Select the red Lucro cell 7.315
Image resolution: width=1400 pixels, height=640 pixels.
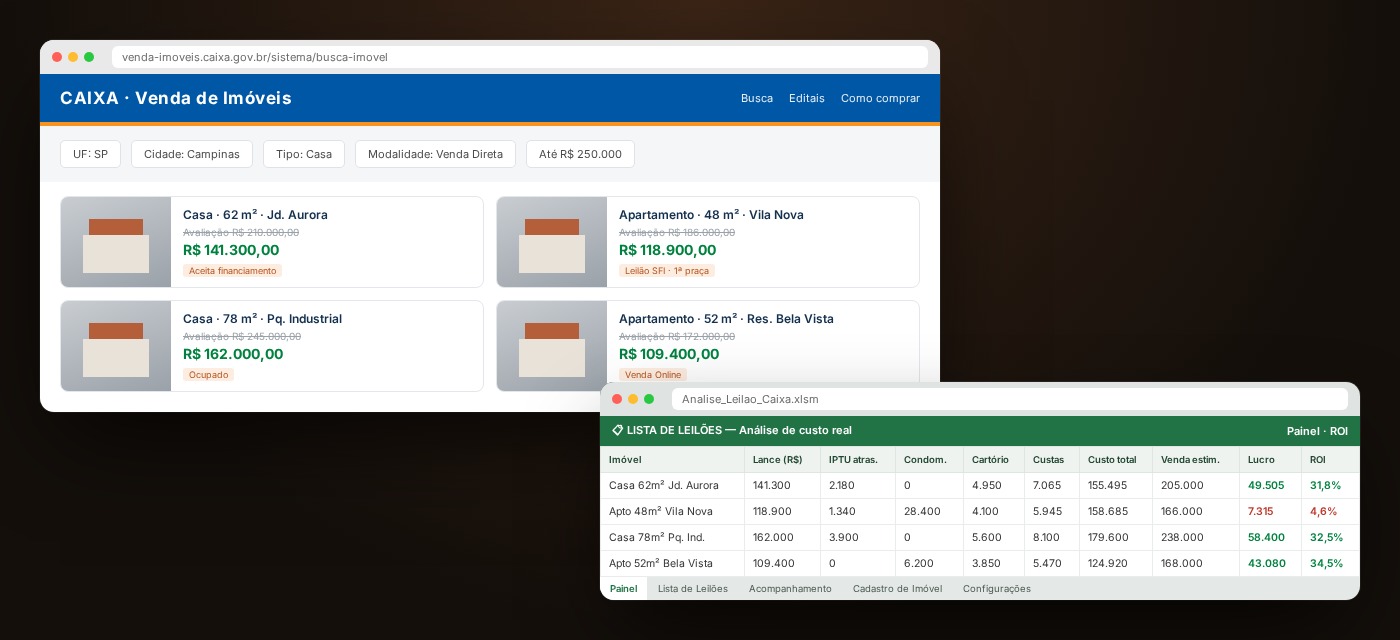pos(1270,511)
